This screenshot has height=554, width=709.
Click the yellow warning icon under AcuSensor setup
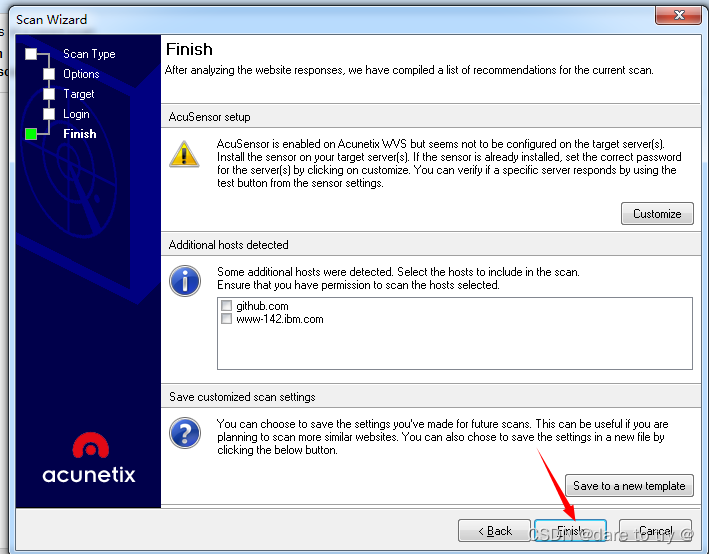(x=184, y=154)
